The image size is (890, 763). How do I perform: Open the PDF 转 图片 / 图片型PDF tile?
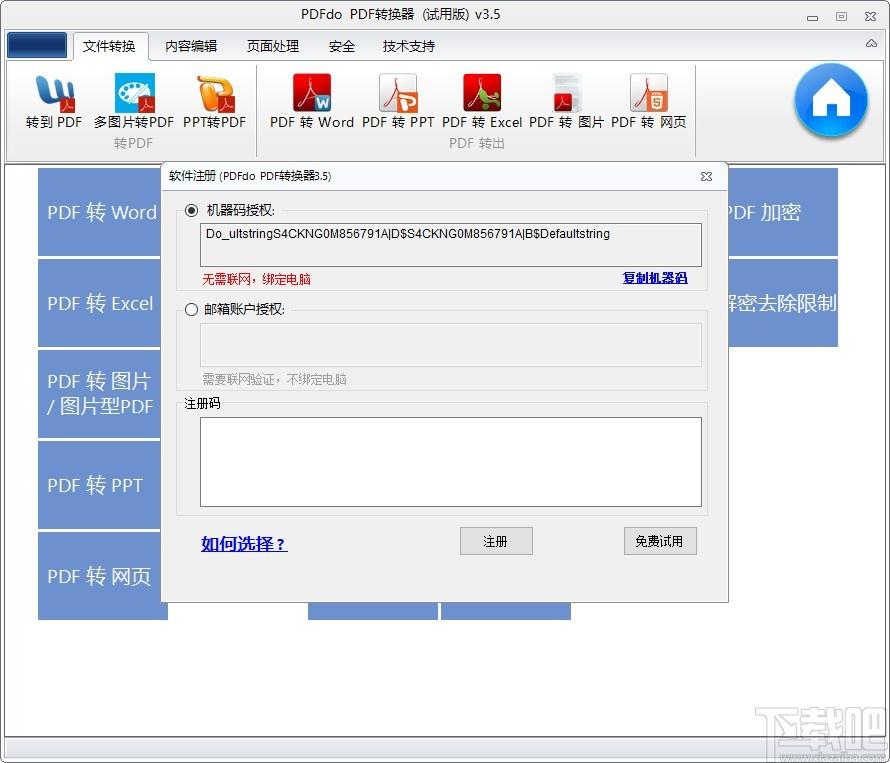(99, 393)
